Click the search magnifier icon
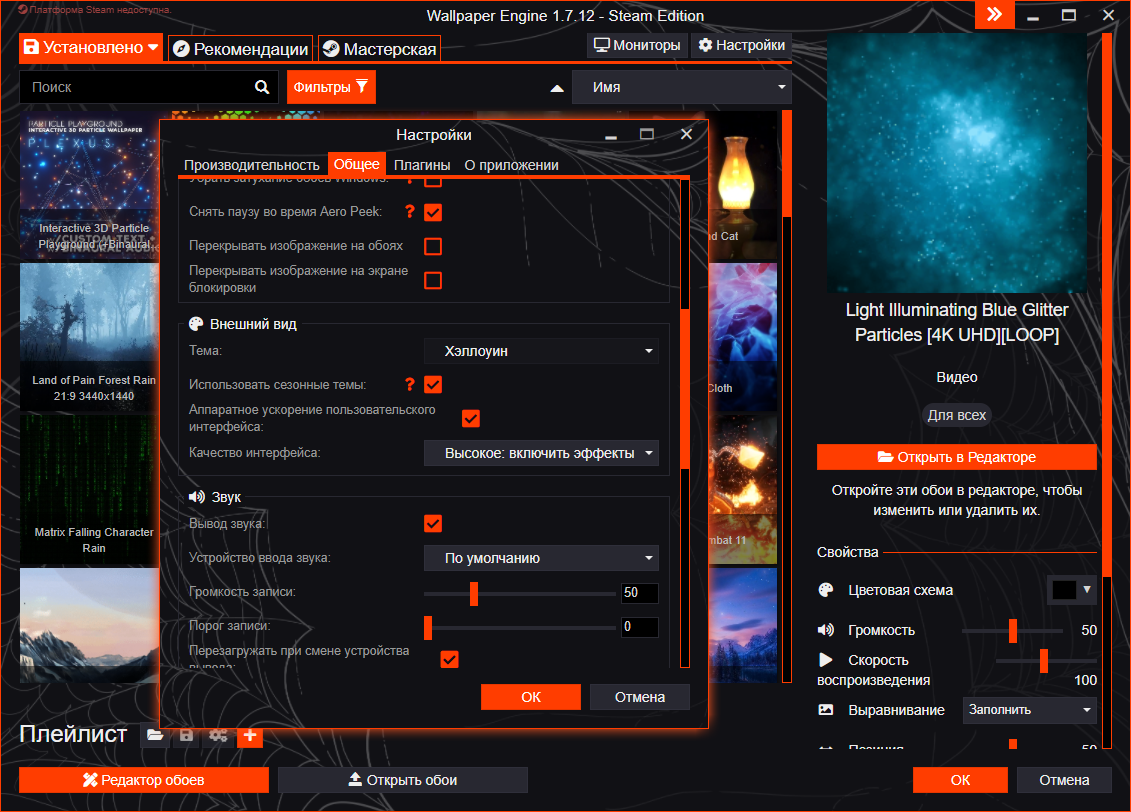 [262, 87]
